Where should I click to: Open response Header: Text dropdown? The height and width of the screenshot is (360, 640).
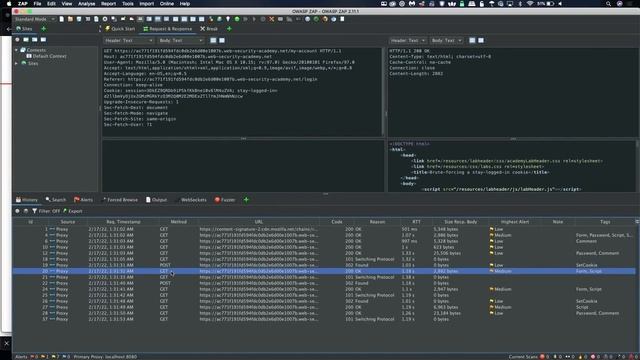[407, 40]
